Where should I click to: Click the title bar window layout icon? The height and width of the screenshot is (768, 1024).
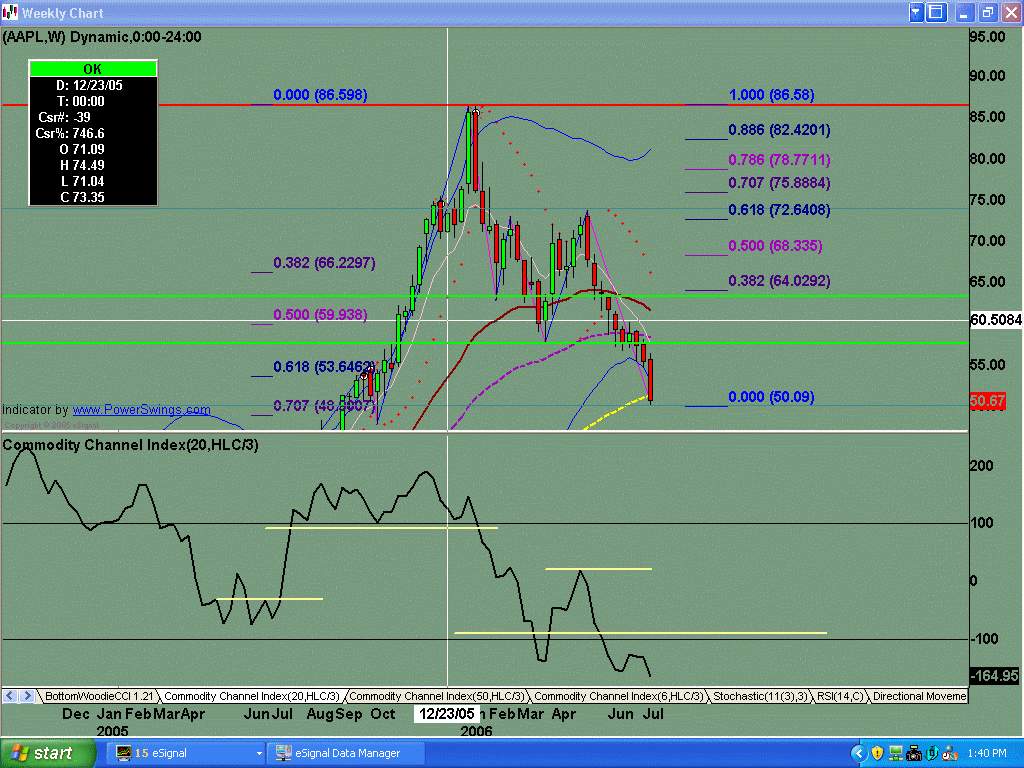(936, 12)
